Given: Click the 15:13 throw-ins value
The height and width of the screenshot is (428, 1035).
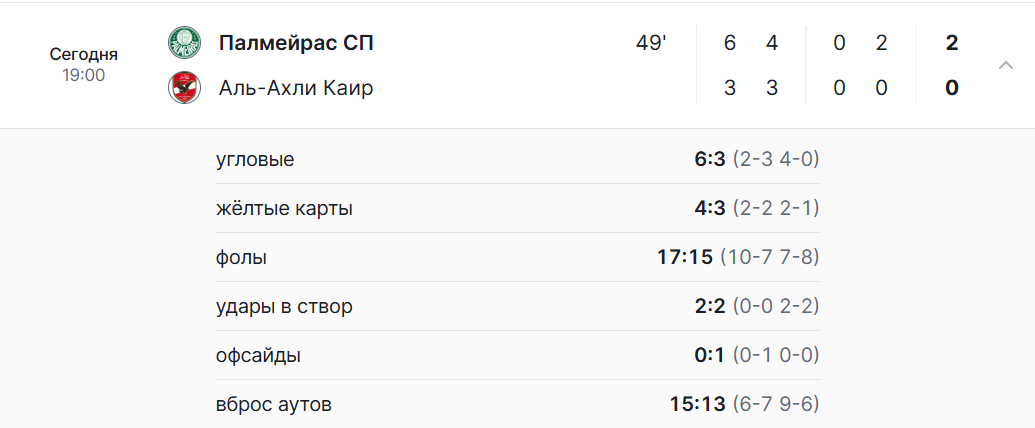Looking at the screenshot, I should coord(697,405).
